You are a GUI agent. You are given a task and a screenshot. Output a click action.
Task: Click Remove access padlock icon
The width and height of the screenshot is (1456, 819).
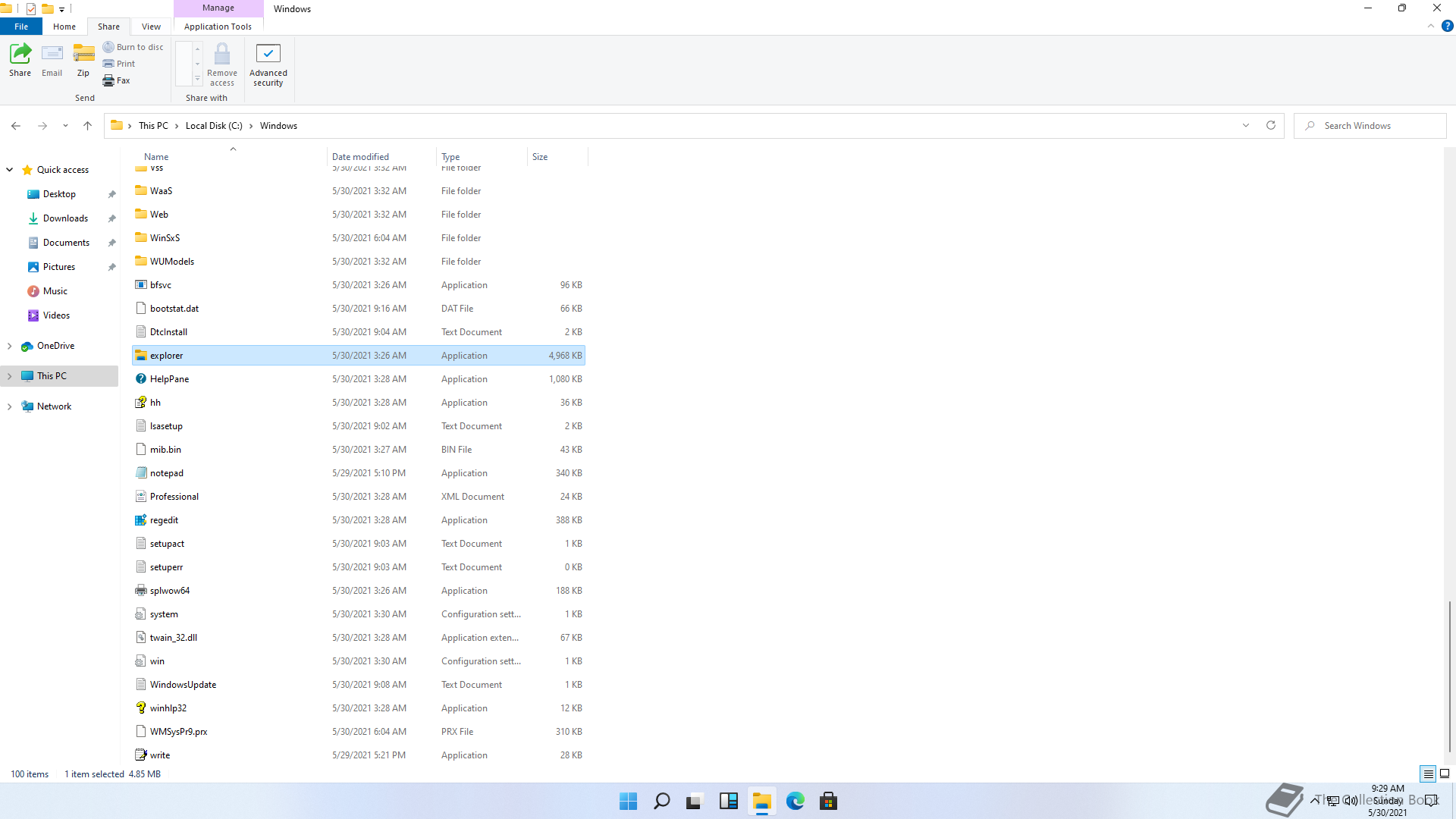[222, 53]
